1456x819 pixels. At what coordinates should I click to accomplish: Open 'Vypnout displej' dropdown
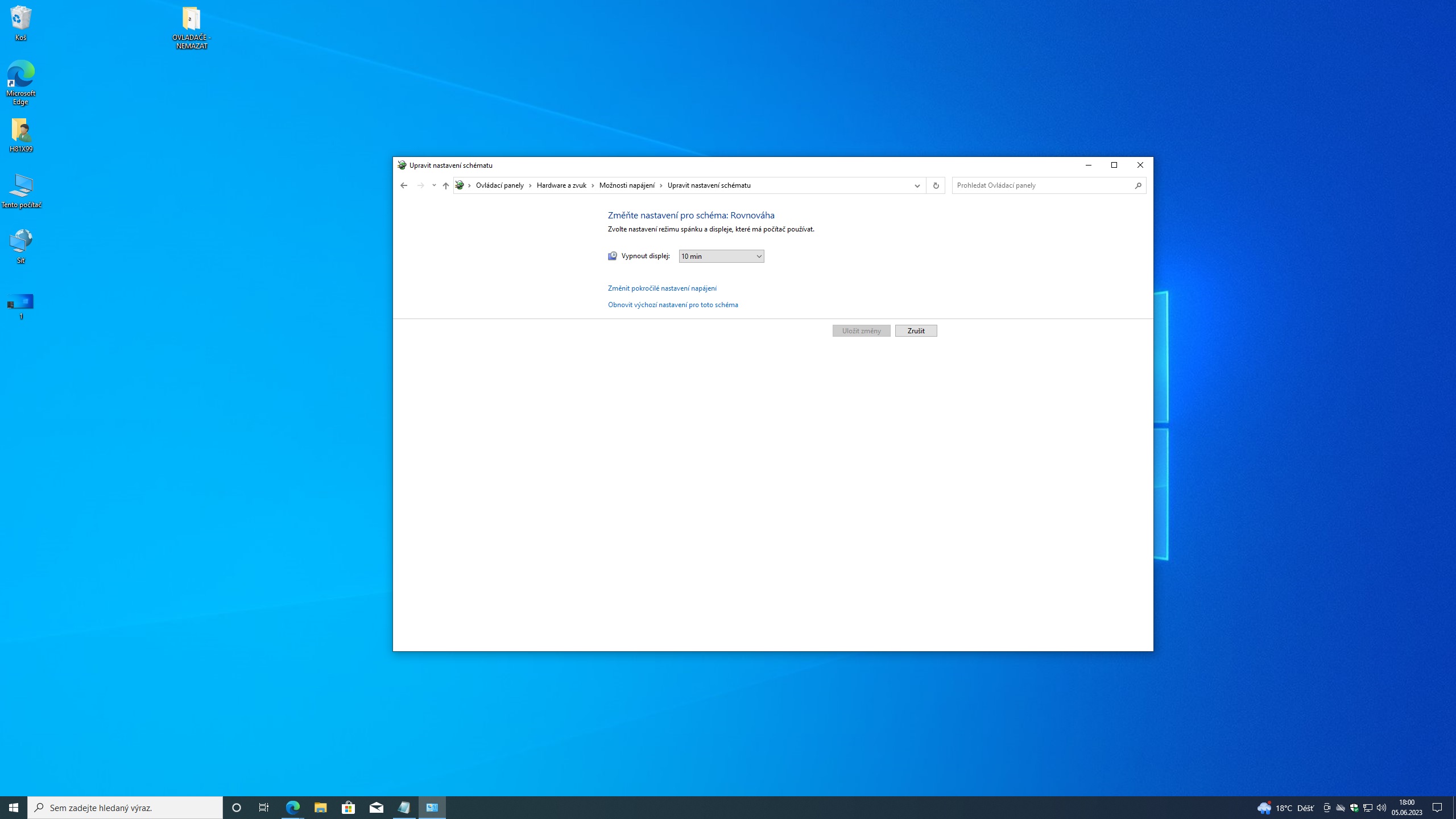pos(721,257)
